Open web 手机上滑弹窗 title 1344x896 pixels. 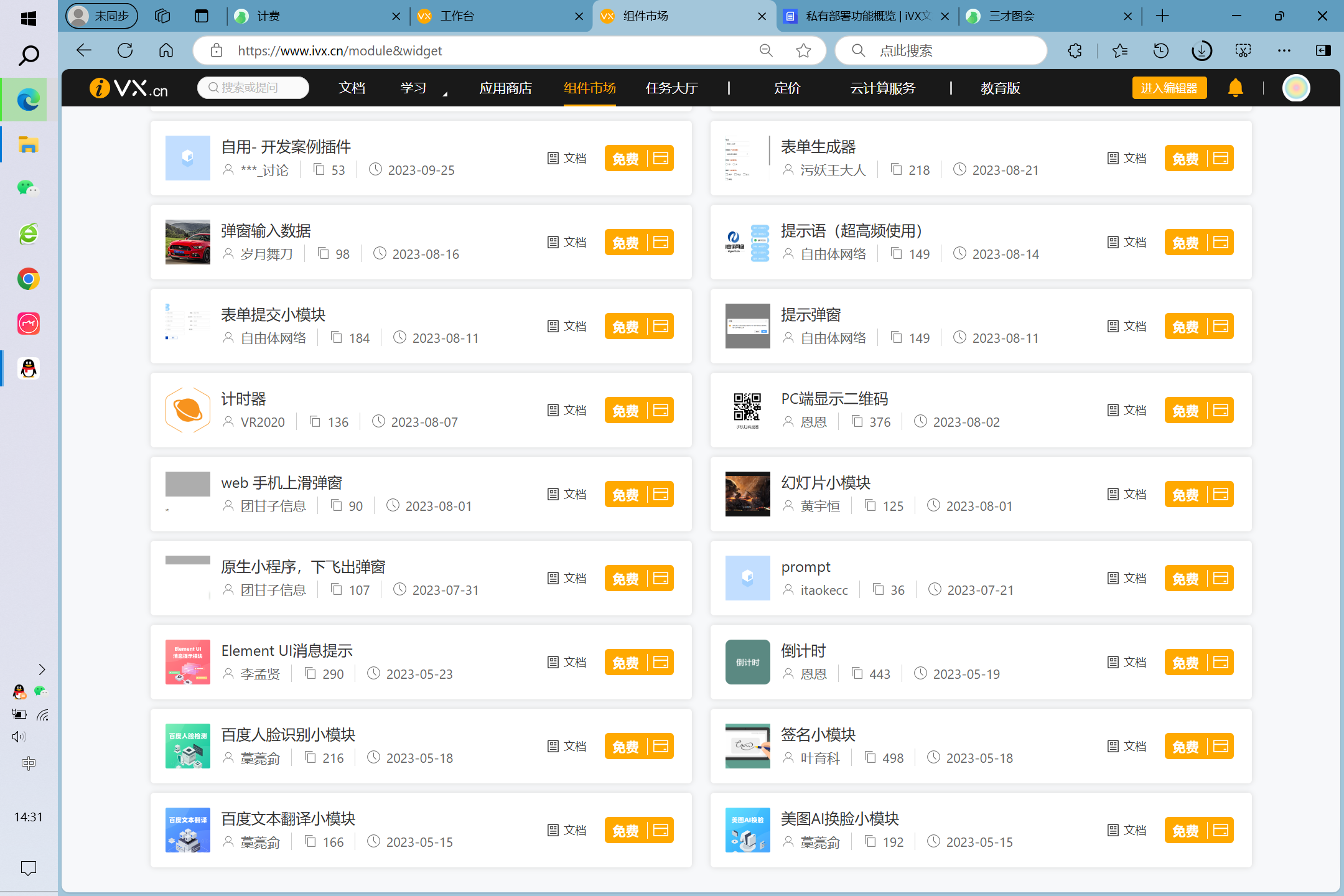(281, 483)
